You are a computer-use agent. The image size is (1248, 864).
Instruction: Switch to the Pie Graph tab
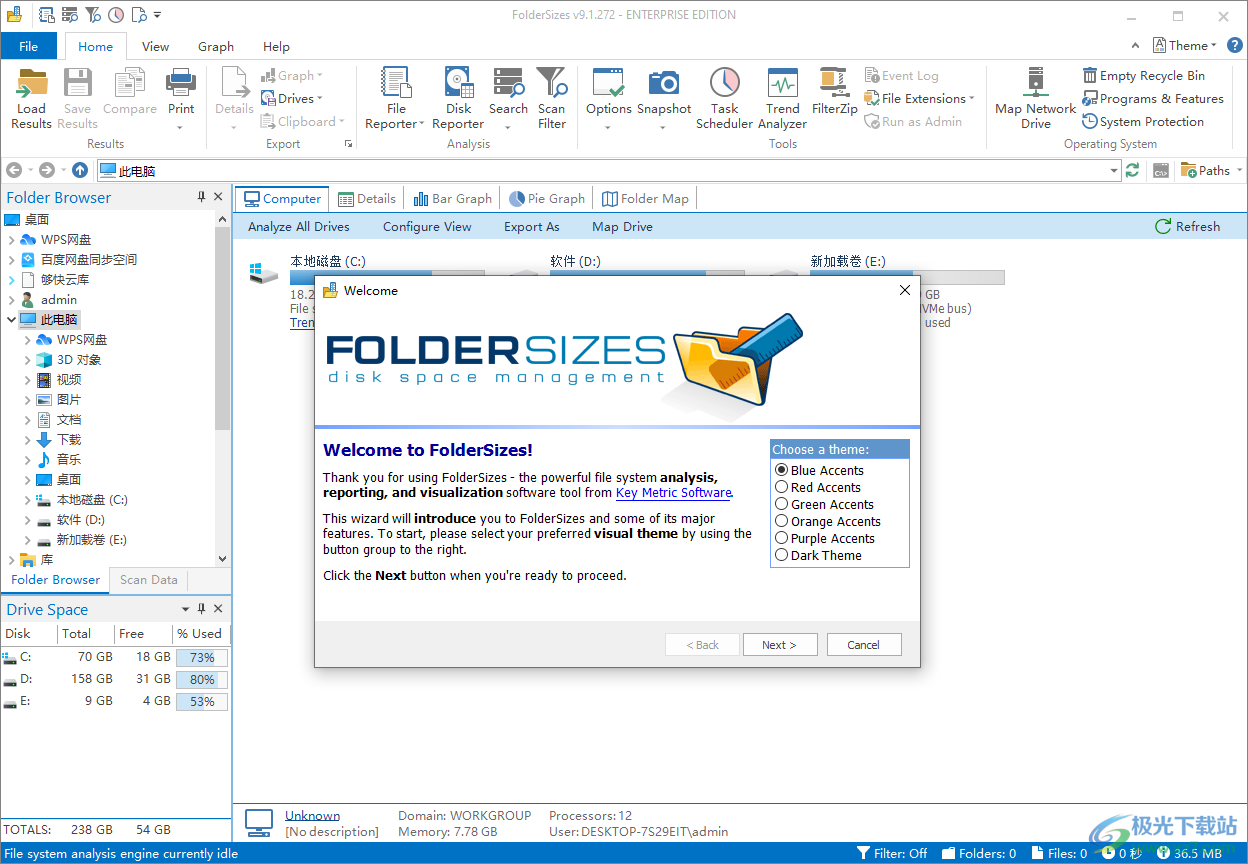(547, 198)
